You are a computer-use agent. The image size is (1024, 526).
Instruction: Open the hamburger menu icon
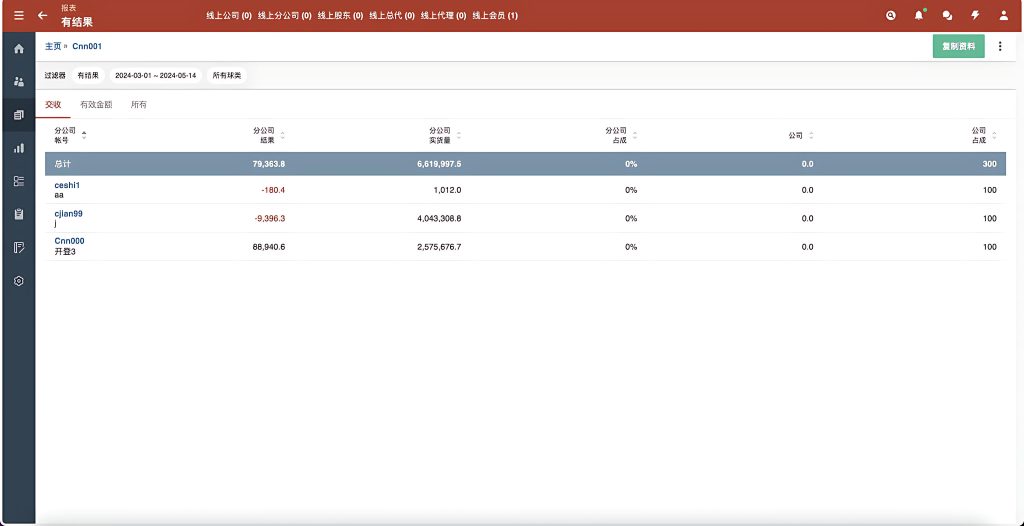point(19,15)
